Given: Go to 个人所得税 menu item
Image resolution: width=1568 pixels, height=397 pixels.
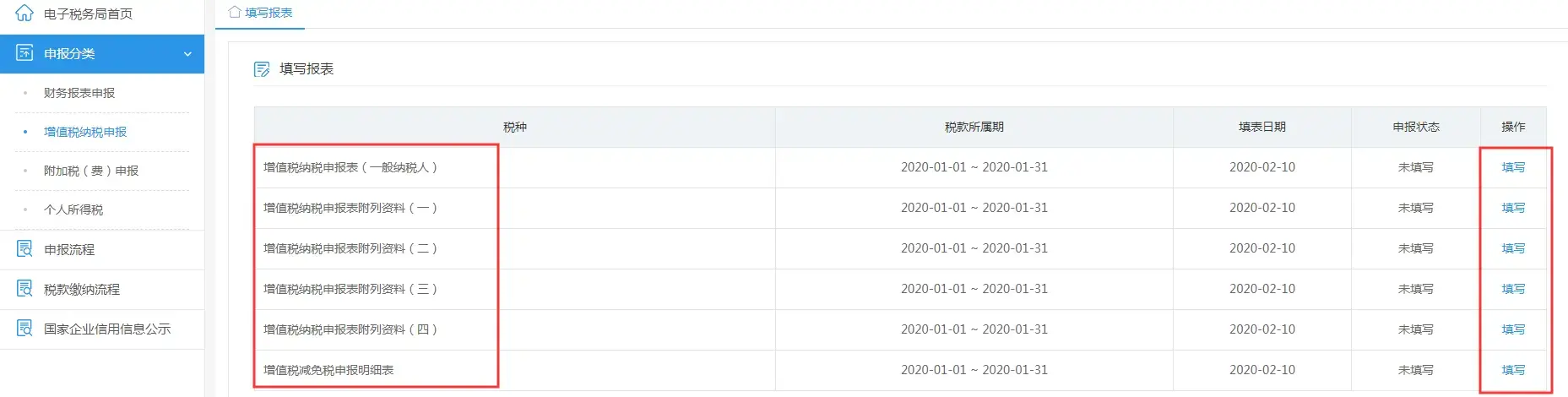Looking at the screenshot, I should click(73, 209).
